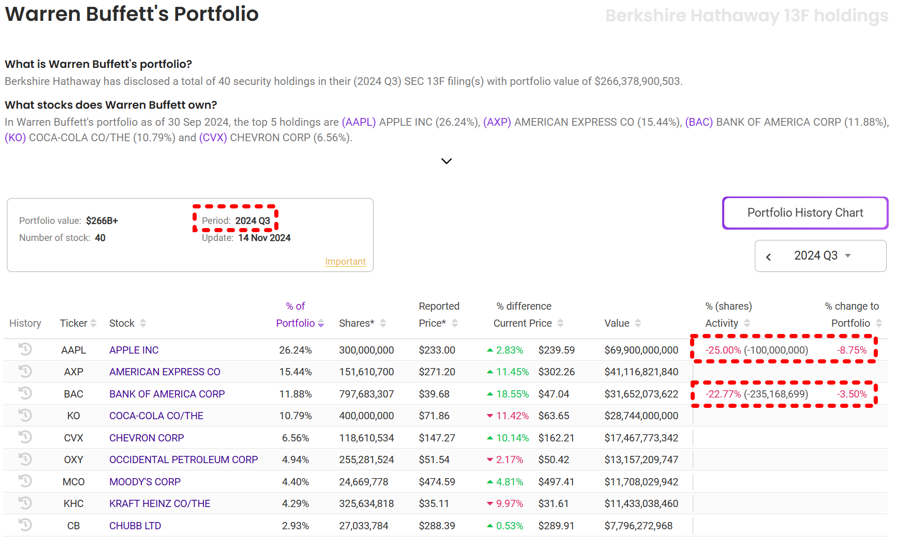897x539 pixels.
Task: Click history icon for Chevron Corp
Action: [25, 438]
